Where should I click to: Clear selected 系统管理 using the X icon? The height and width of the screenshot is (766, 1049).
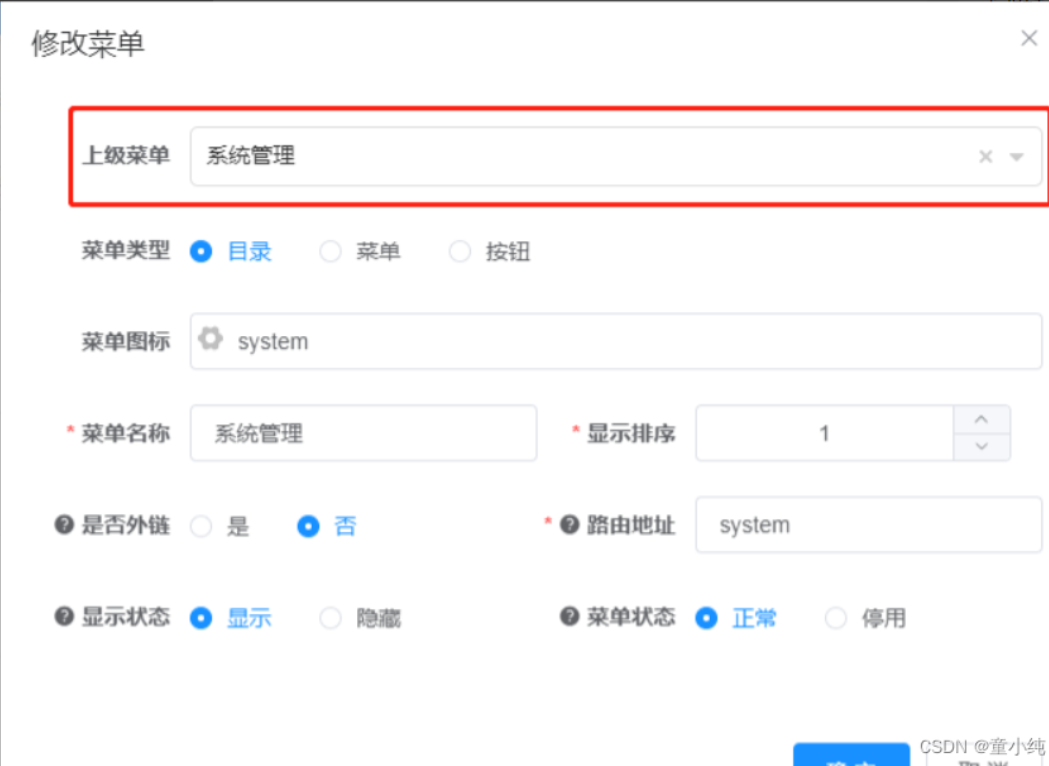985,156
